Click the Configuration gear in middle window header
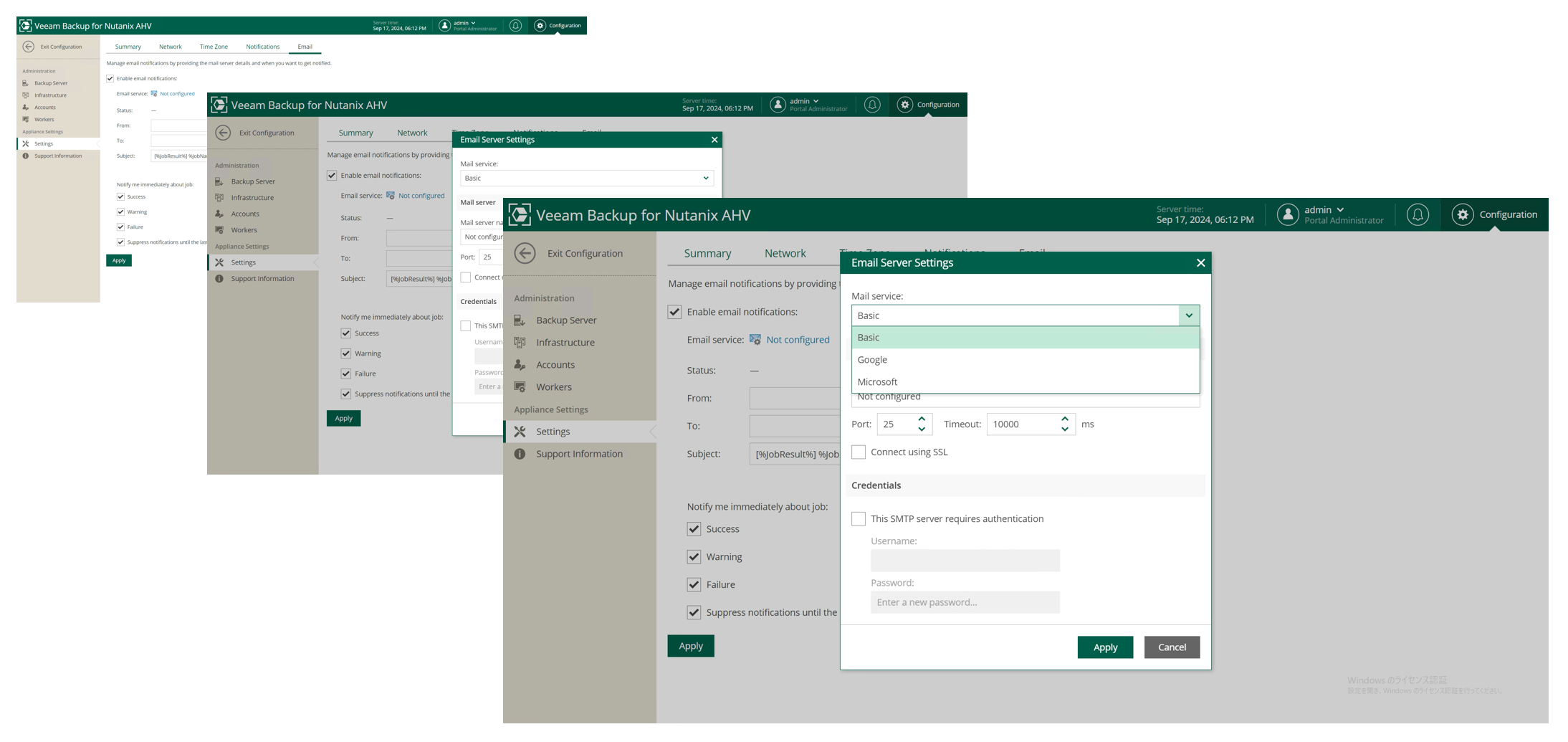 (905, 105)
